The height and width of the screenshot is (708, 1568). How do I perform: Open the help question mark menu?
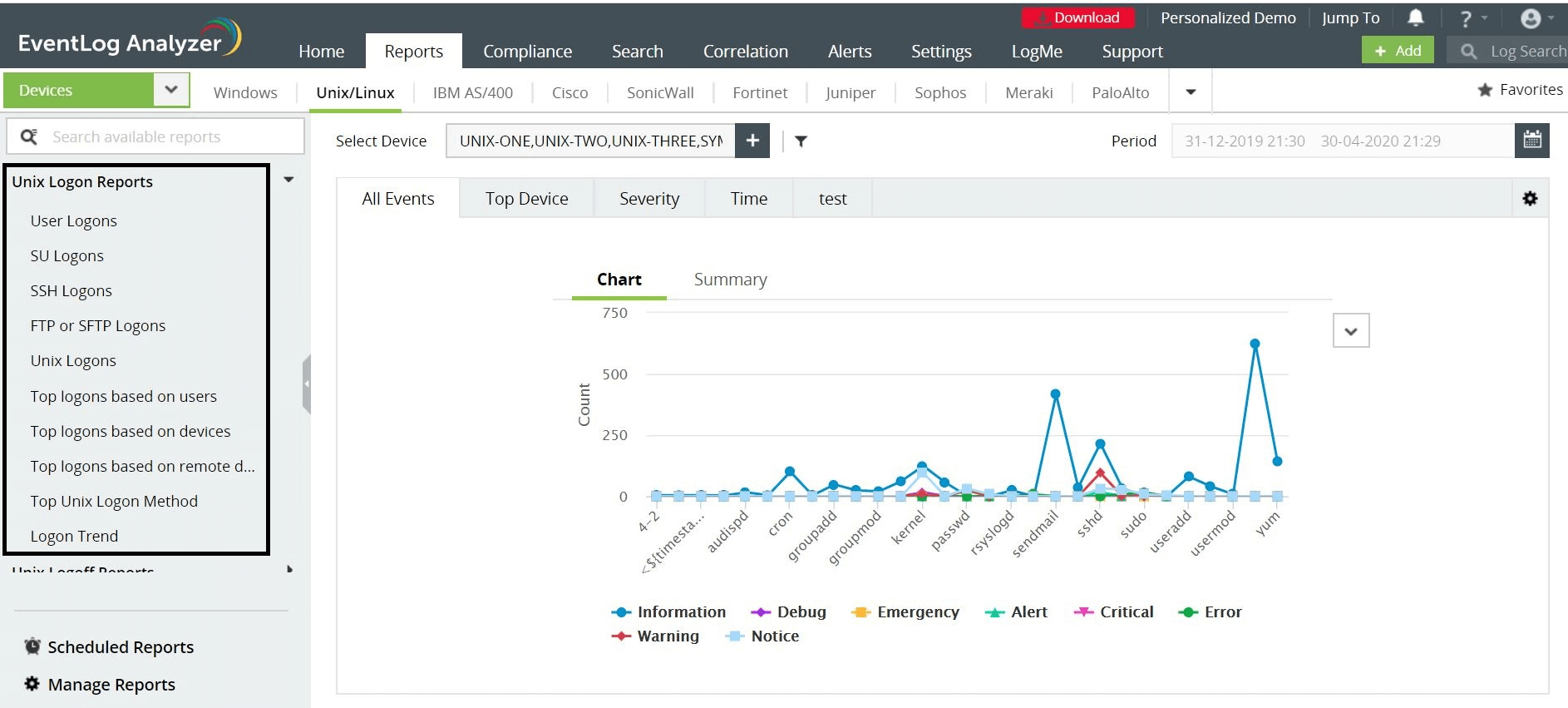(x=1467, y=18)
